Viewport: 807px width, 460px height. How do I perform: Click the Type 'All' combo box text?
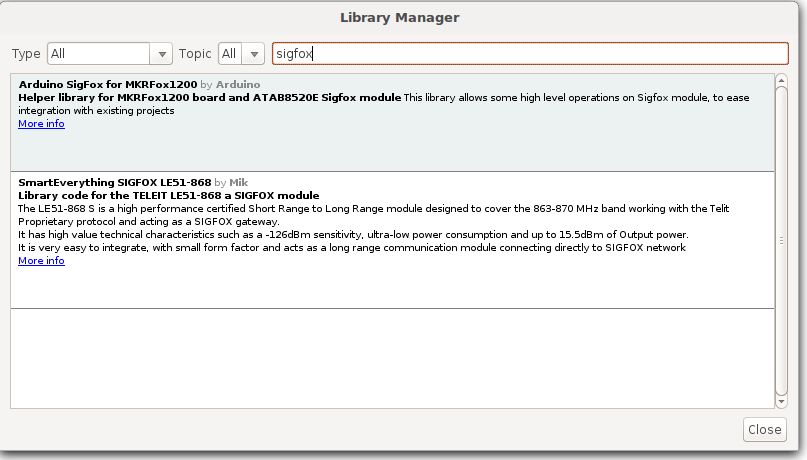coord(98,54)
